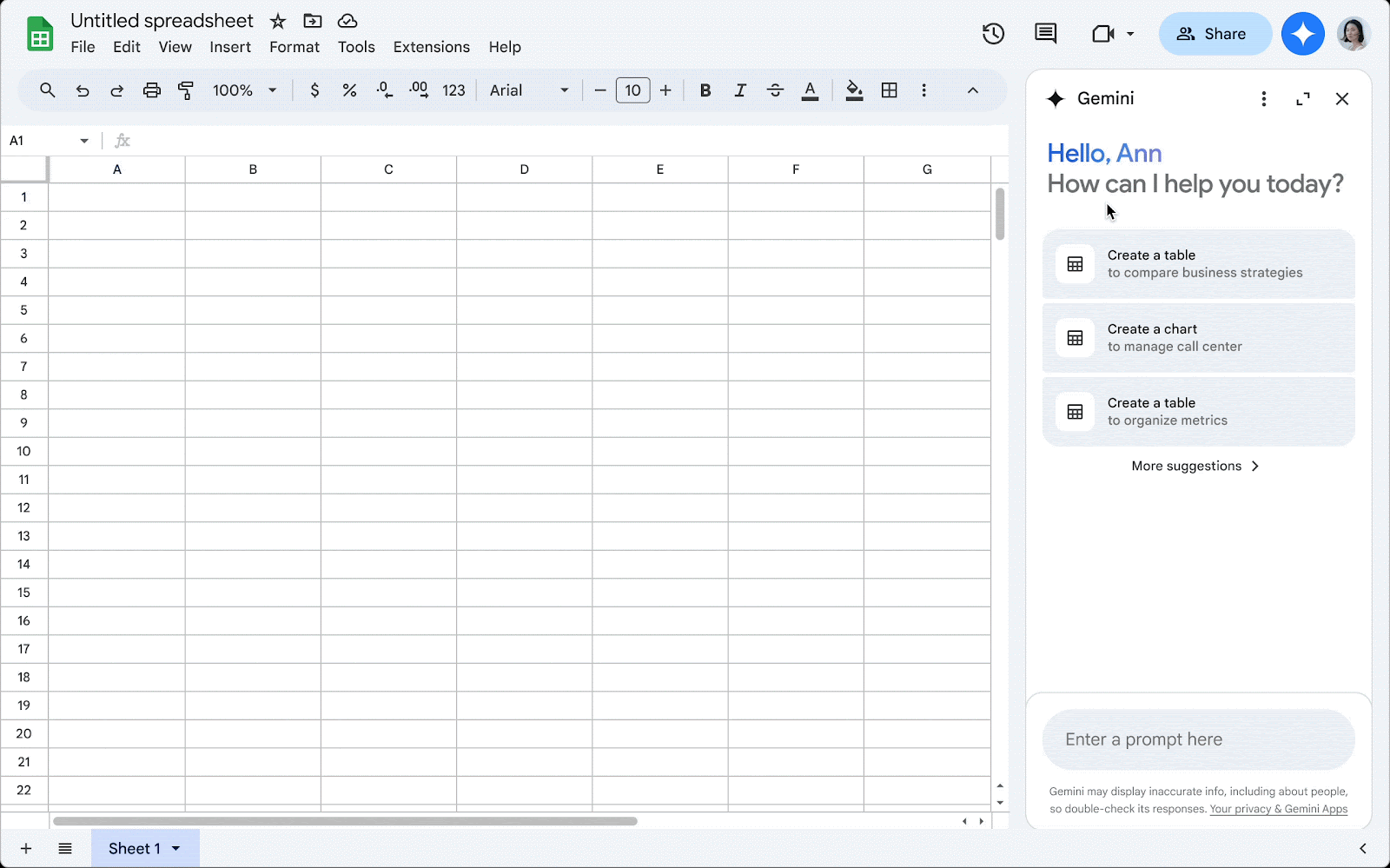
Task: Decrease decimal places on the toolbar
Action: (x=384, y=89)
